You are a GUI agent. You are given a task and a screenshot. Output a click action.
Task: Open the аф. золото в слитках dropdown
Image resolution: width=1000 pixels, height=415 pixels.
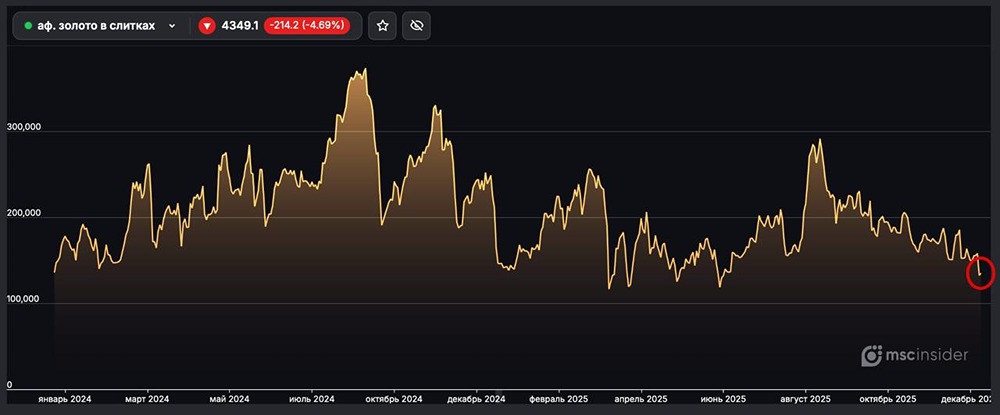coord(100,26)
